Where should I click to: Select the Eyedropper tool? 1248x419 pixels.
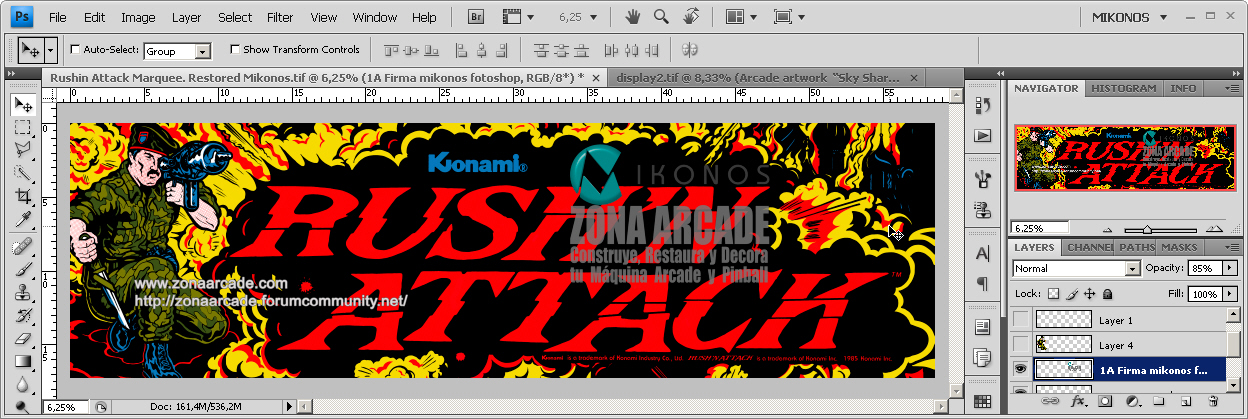(22, 219)
